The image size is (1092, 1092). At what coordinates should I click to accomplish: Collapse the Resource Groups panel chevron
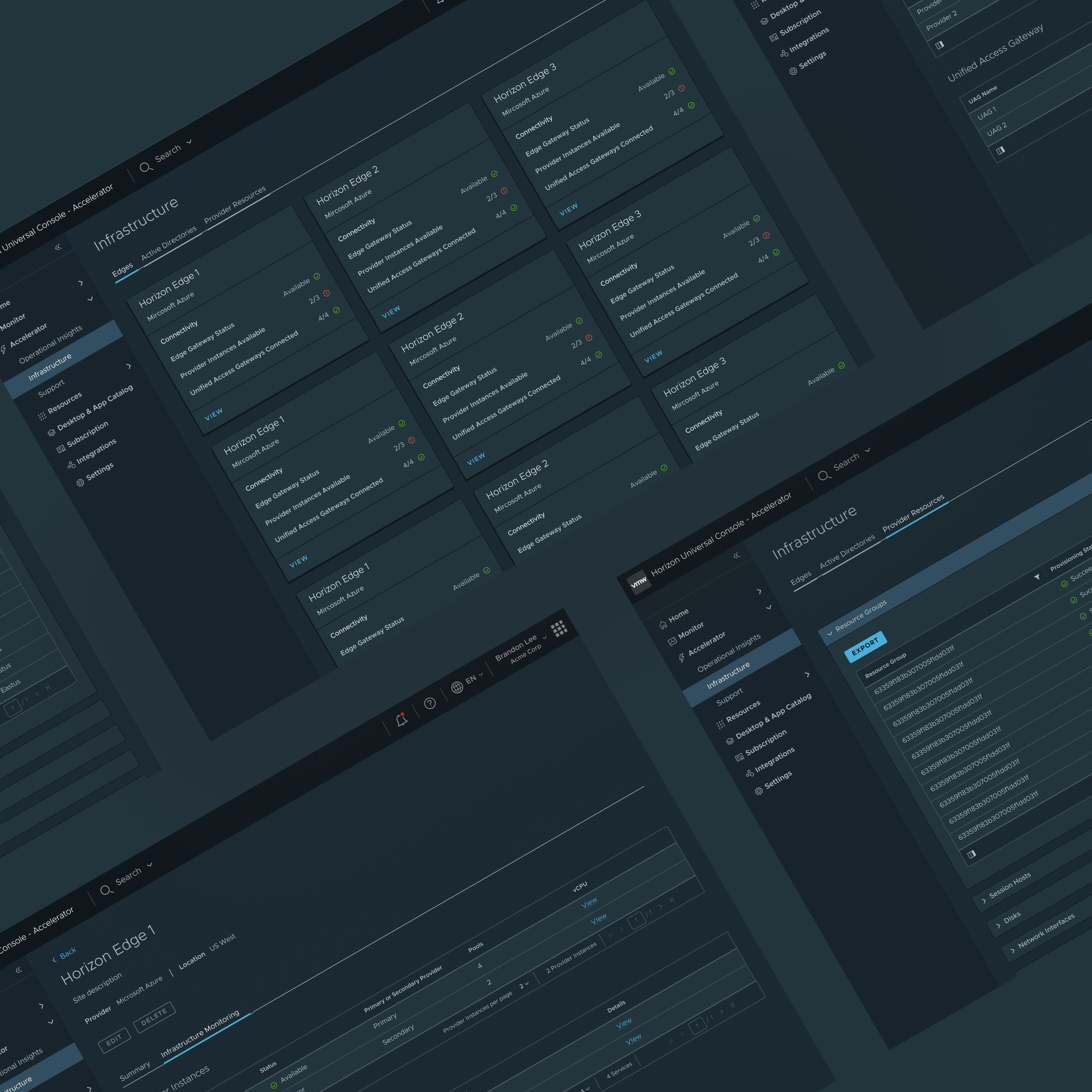tap(830, 633)
